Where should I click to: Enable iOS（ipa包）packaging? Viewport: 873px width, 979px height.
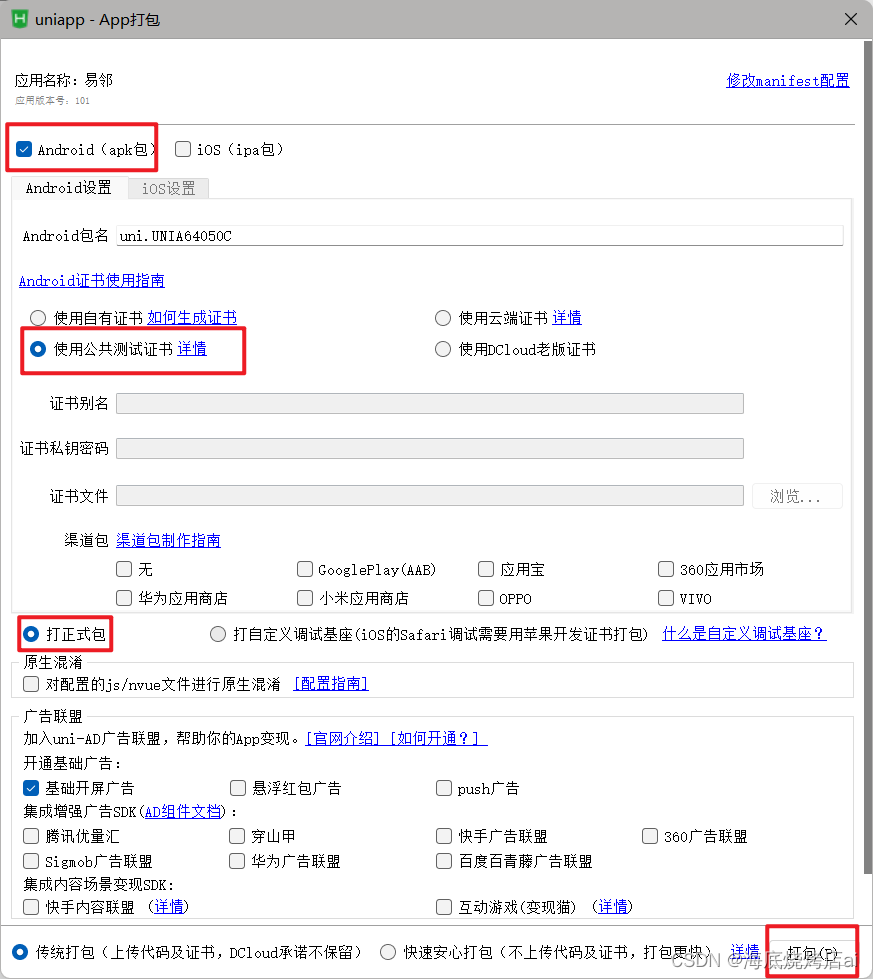183,148
